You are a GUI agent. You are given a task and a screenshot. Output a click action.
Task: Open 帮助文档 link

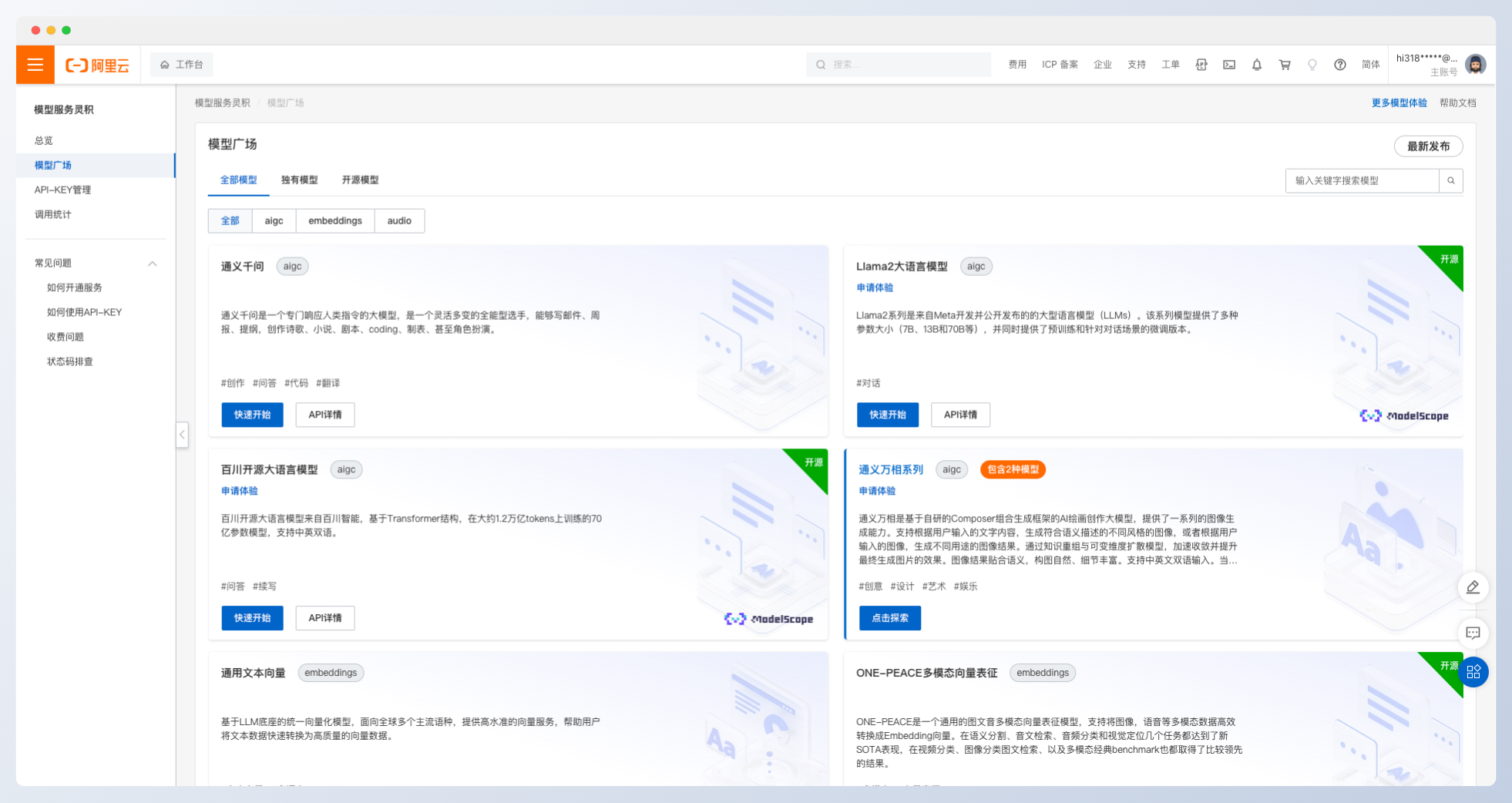(1458, 102)
